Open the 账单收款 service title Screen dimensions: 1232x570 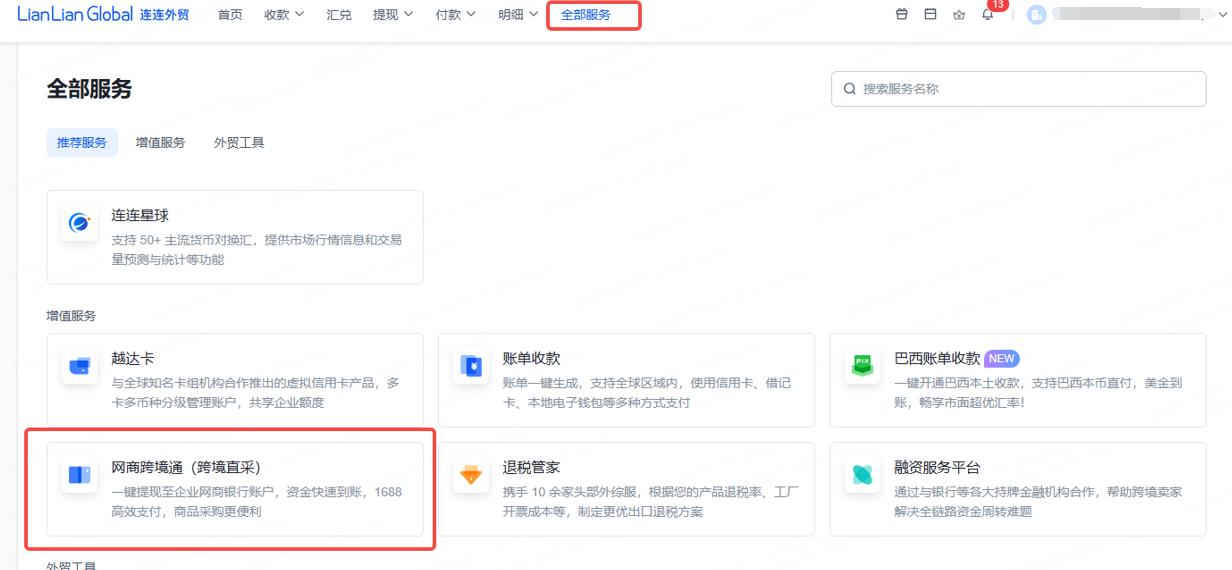[531, 359]
